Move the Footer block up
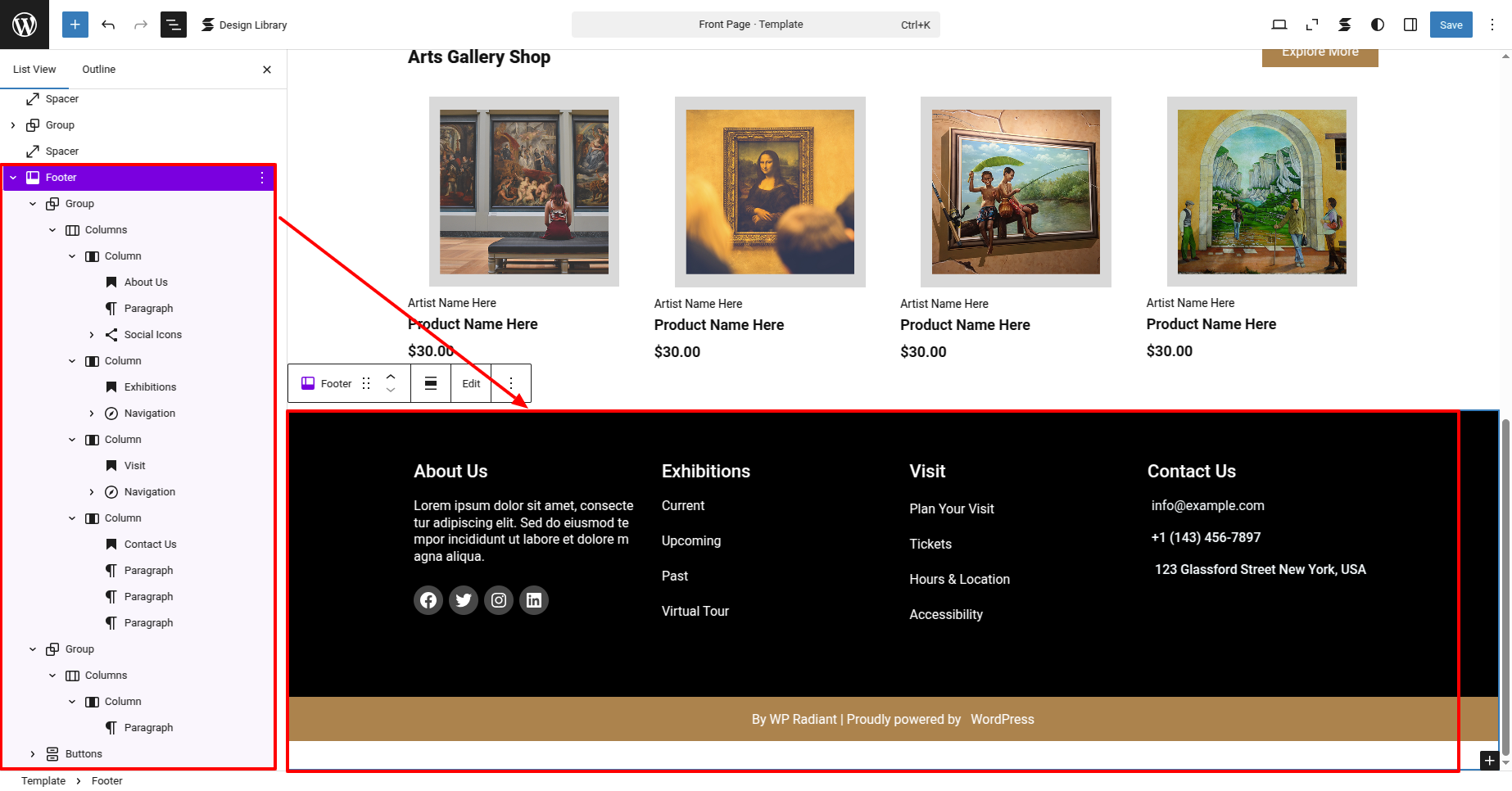 391,377
